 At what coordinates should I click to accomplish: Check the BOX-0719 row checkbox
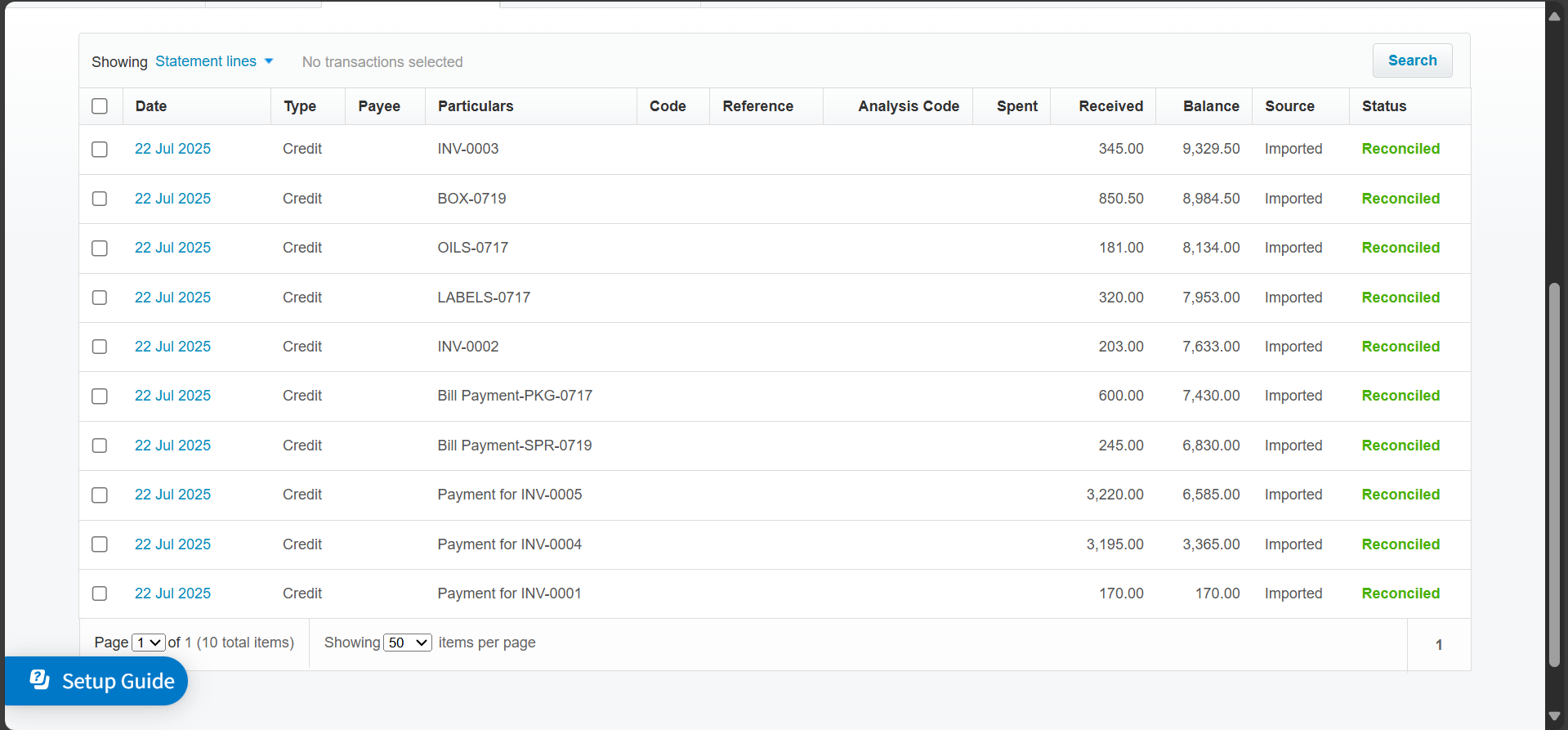click(100, 199)
